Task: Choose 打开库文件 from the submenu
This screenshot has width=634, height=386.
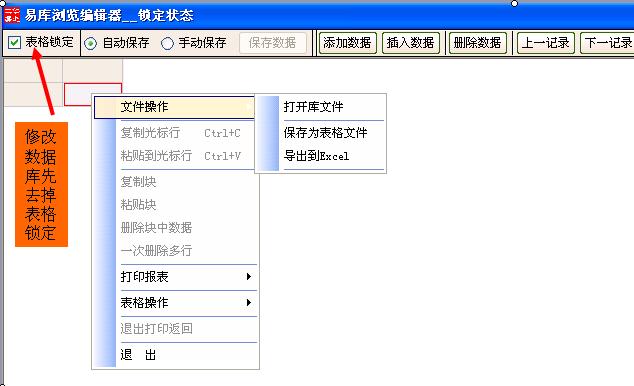Action: coord(313,107)
